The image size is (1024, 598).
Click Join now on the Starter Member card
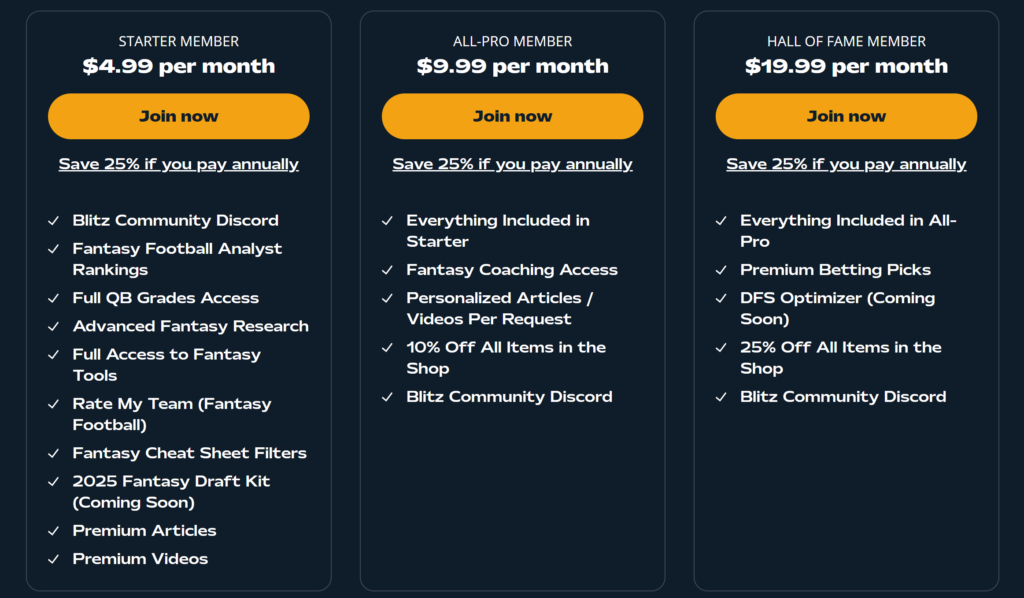178,116
